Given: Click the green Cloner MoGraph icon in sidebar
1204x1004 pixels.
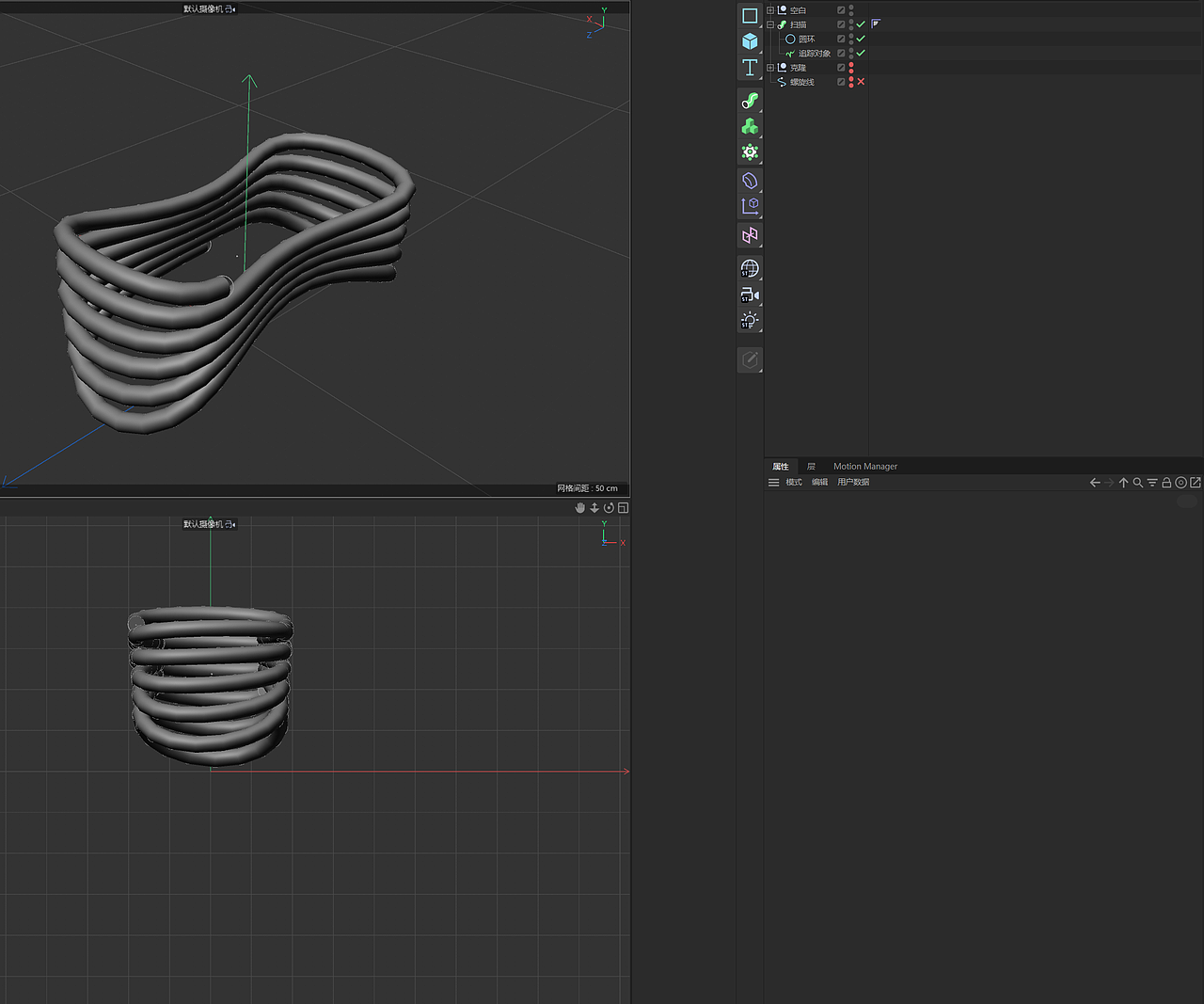Looking at the screenshot, I should point(750,125).
